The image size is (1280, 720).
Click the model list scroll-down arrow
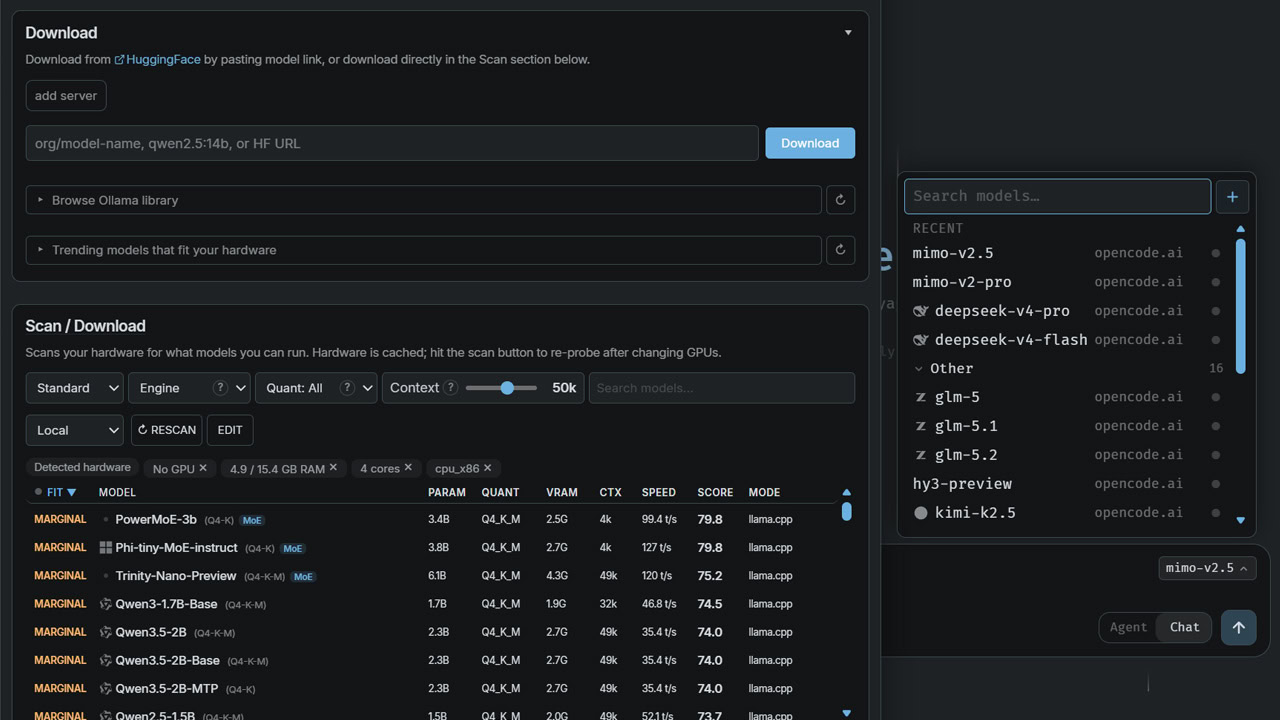click(x=1241, y=520)
